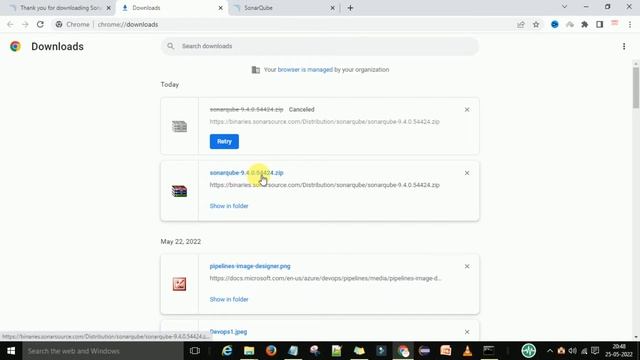Open pipelines-image-designer.png file link

pyautogui.click(x=250, y=266)
